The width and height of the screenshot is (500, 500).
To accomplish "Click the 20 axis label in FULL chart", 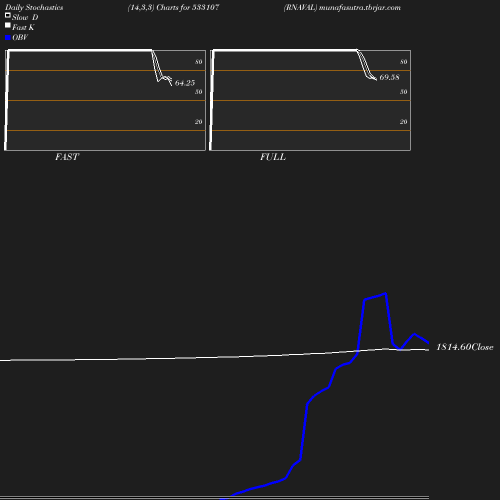I will 404,122.
